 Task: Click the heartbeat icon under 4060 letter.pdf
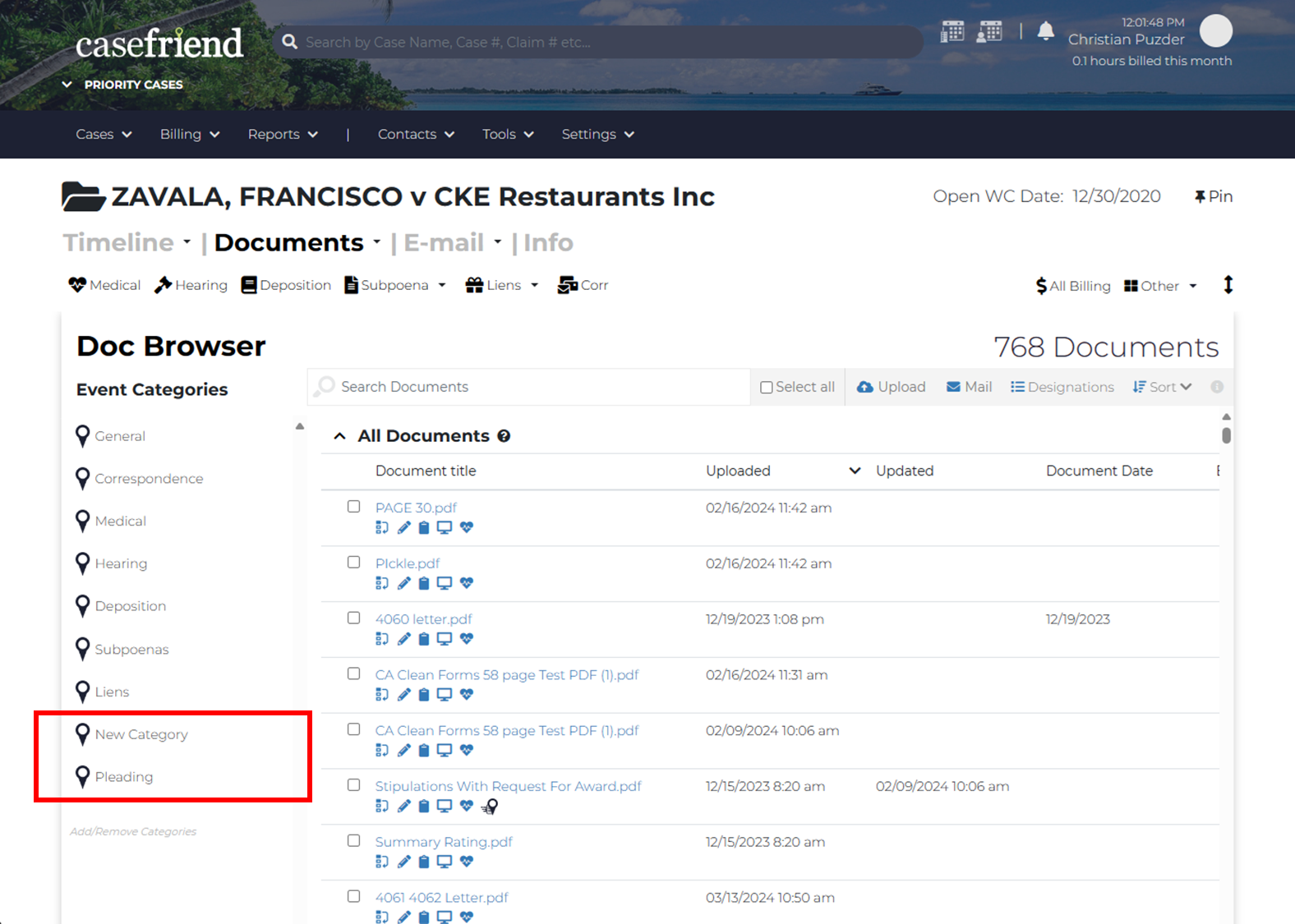pos(467,639)
